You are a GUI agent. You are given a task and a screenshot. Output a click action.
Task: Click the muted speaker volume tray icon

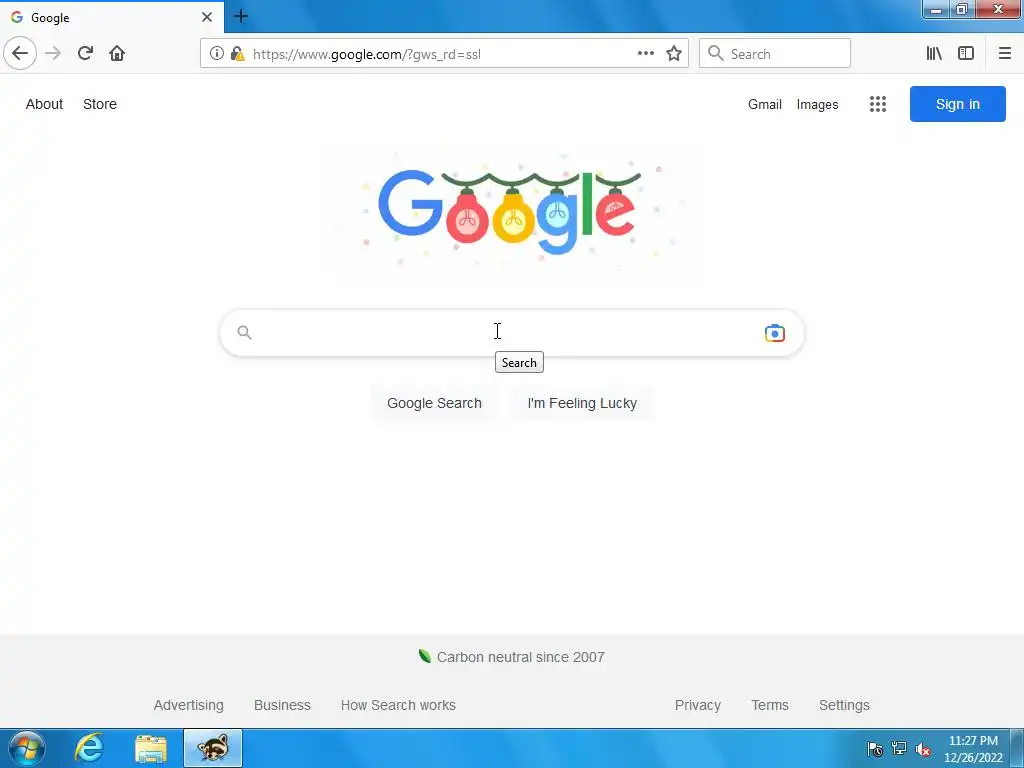click(x=923, y=749)
